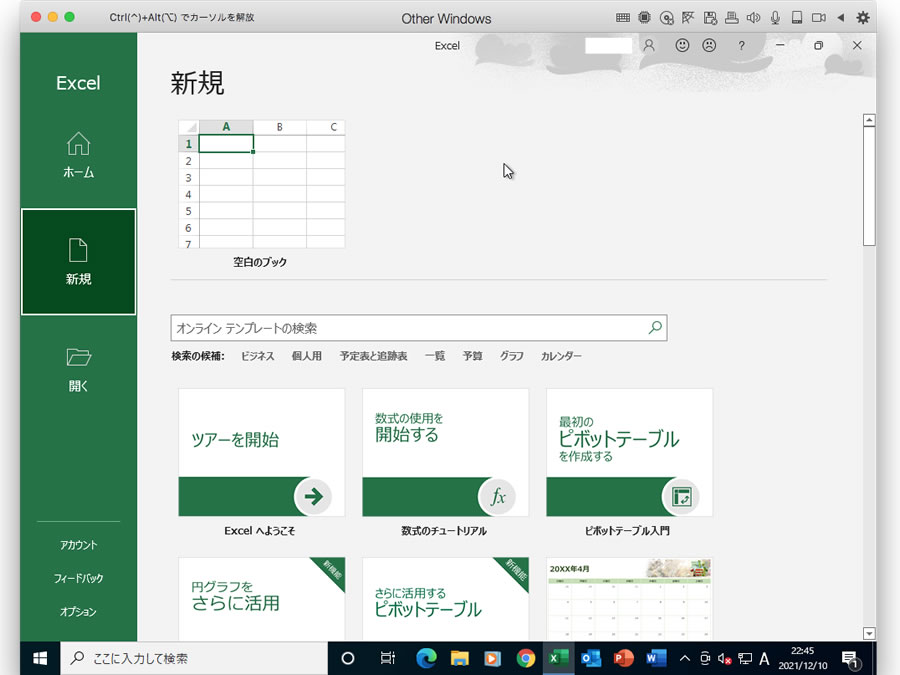Search suggested category 予算
Image resolution: width=900 pixels, height=675 pixels.
pyautogui.click(x=472, y=356)
